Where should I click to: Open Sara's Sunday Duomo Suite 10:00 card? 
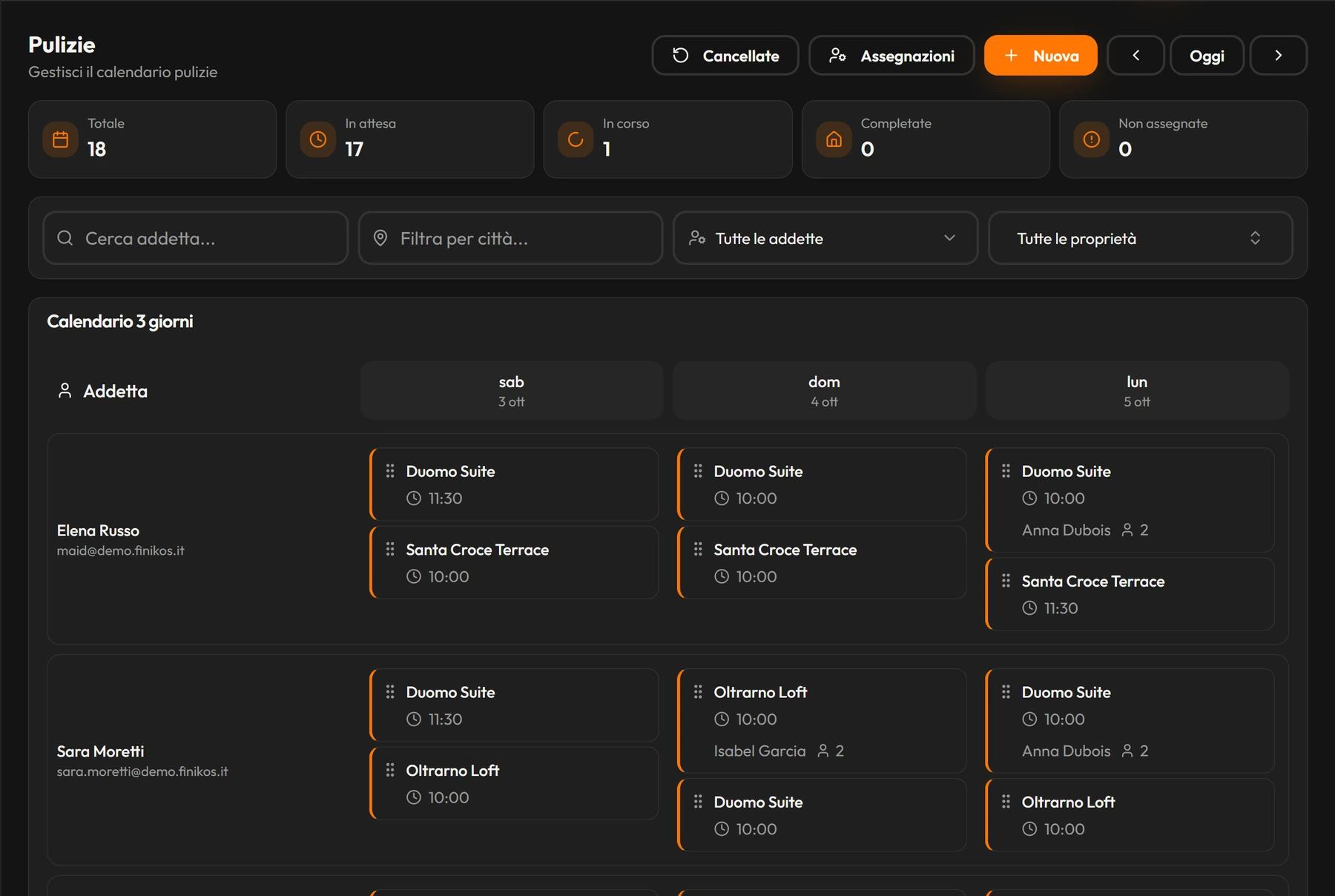(822, 815)
